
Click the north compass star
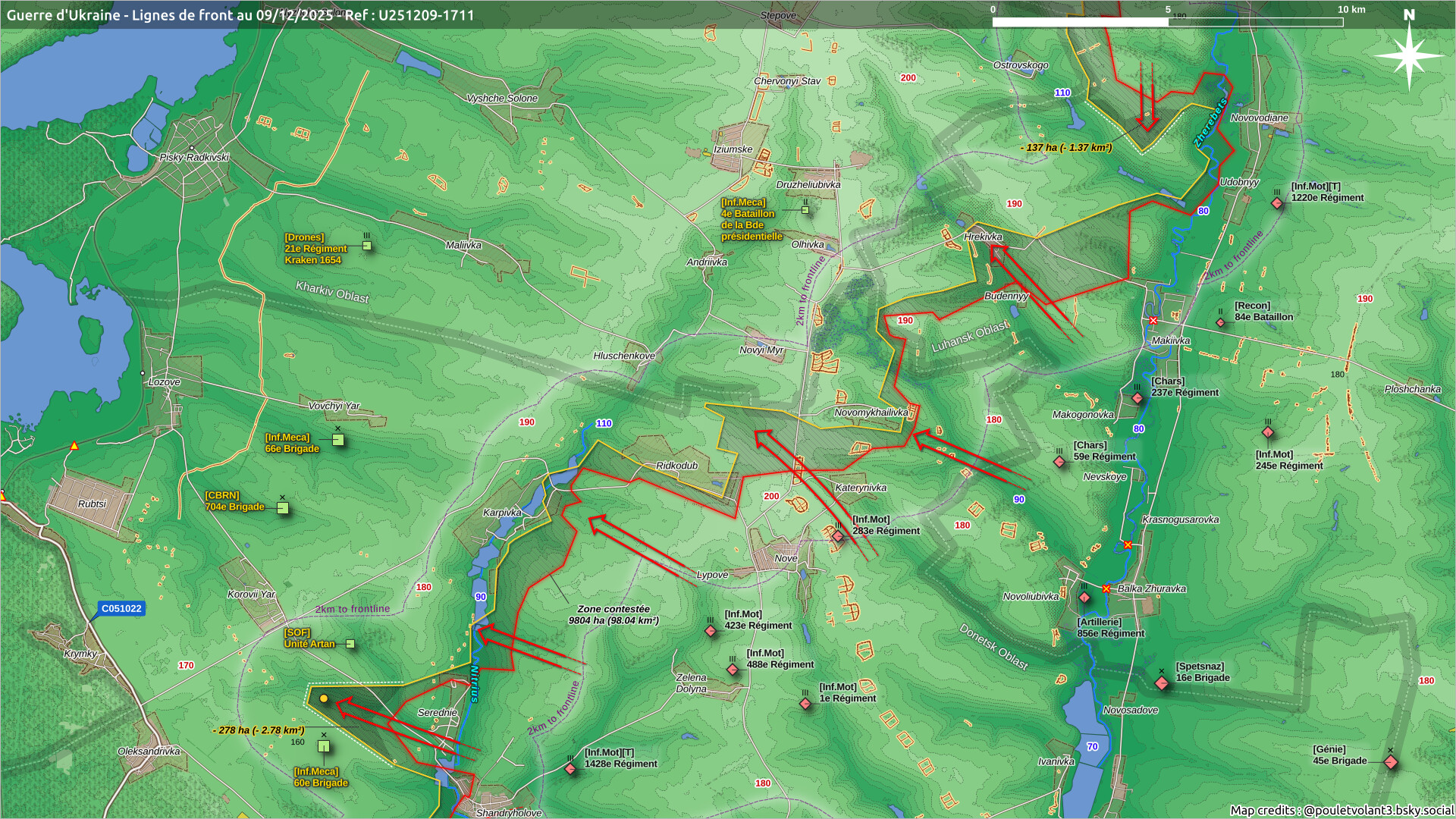tap(1408, 56)
